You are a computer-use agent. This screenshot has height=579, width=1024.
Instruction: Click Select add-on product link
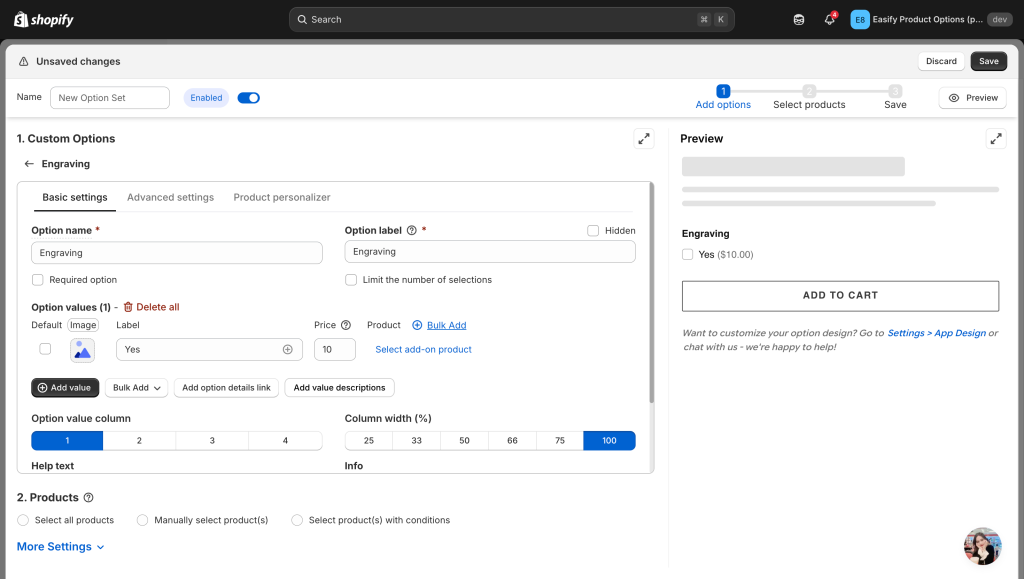coord(423,350)
